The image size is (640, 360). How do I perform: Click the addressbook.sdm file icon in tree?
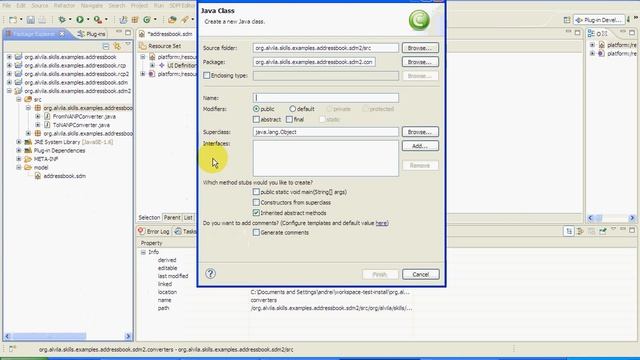pos(38,176)
